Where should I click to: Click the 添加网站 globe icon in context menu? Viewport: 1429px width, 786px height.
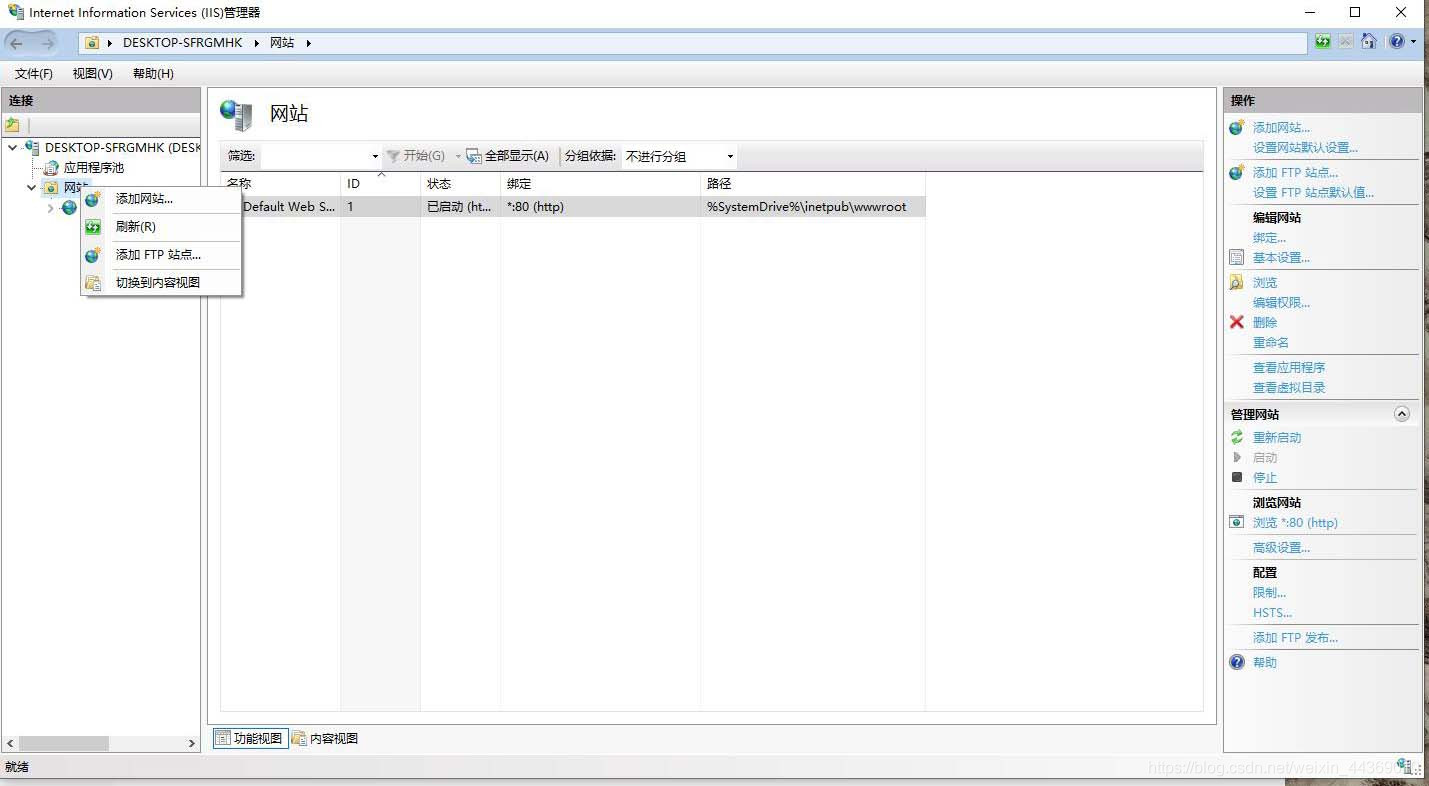point(93,199)
